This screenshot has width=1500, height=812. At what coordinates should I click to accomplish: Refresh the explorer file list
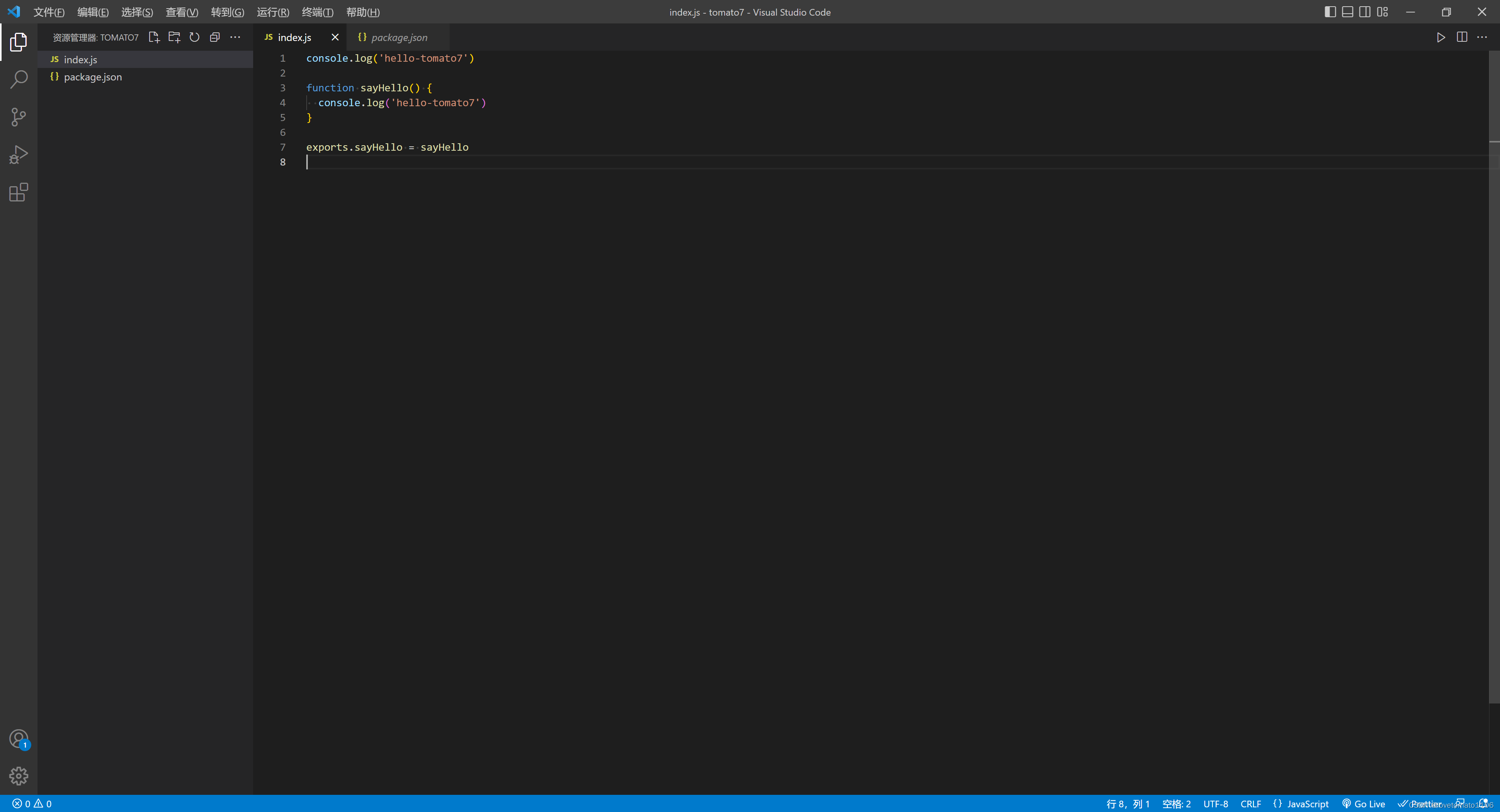tap(195, 37)
